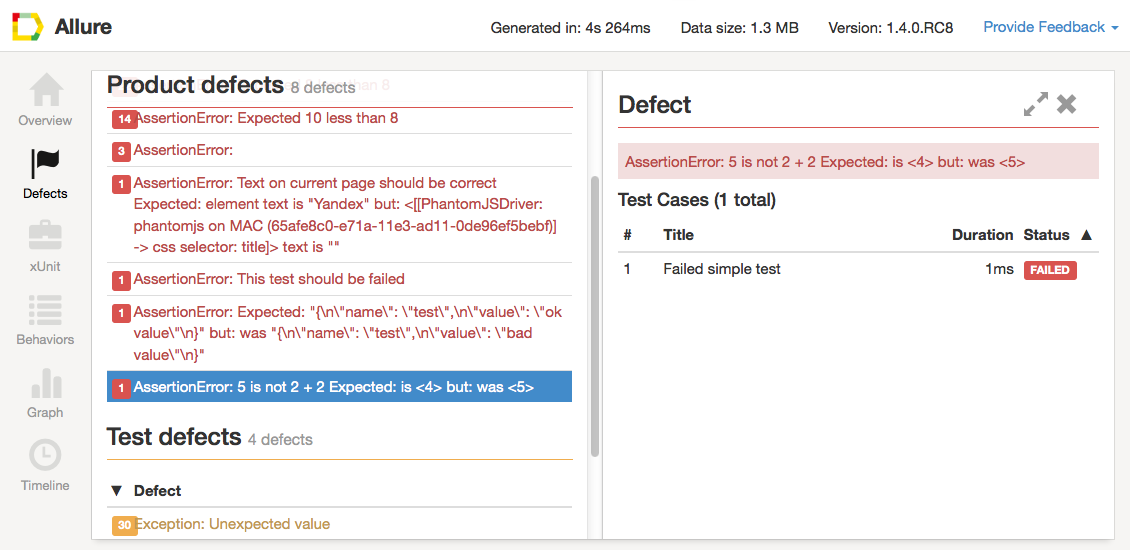Click the 'Test defects' section heading
1130x550 pixels.
[174, 437]
